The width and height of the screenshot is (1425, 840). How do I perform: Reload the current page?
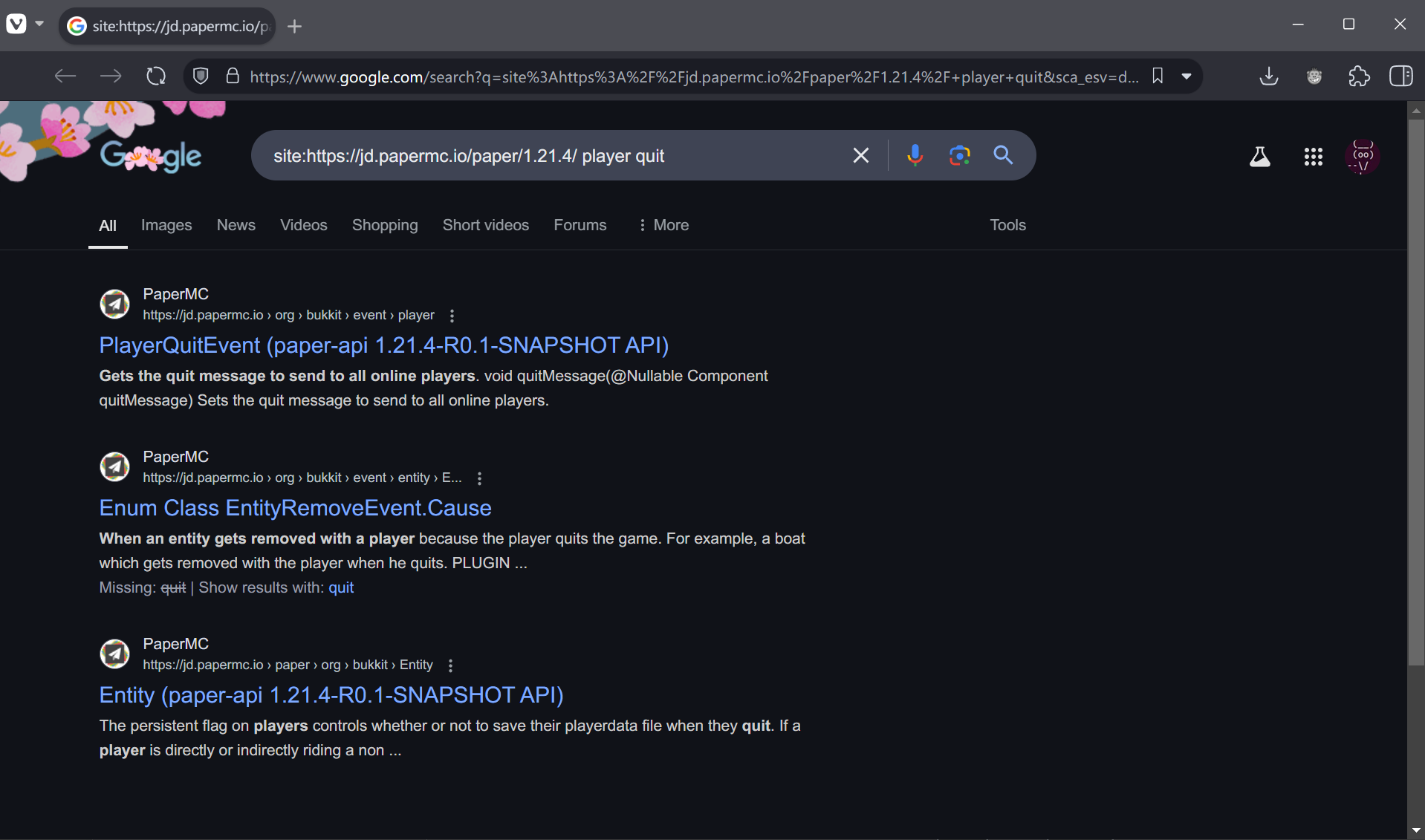156,76
